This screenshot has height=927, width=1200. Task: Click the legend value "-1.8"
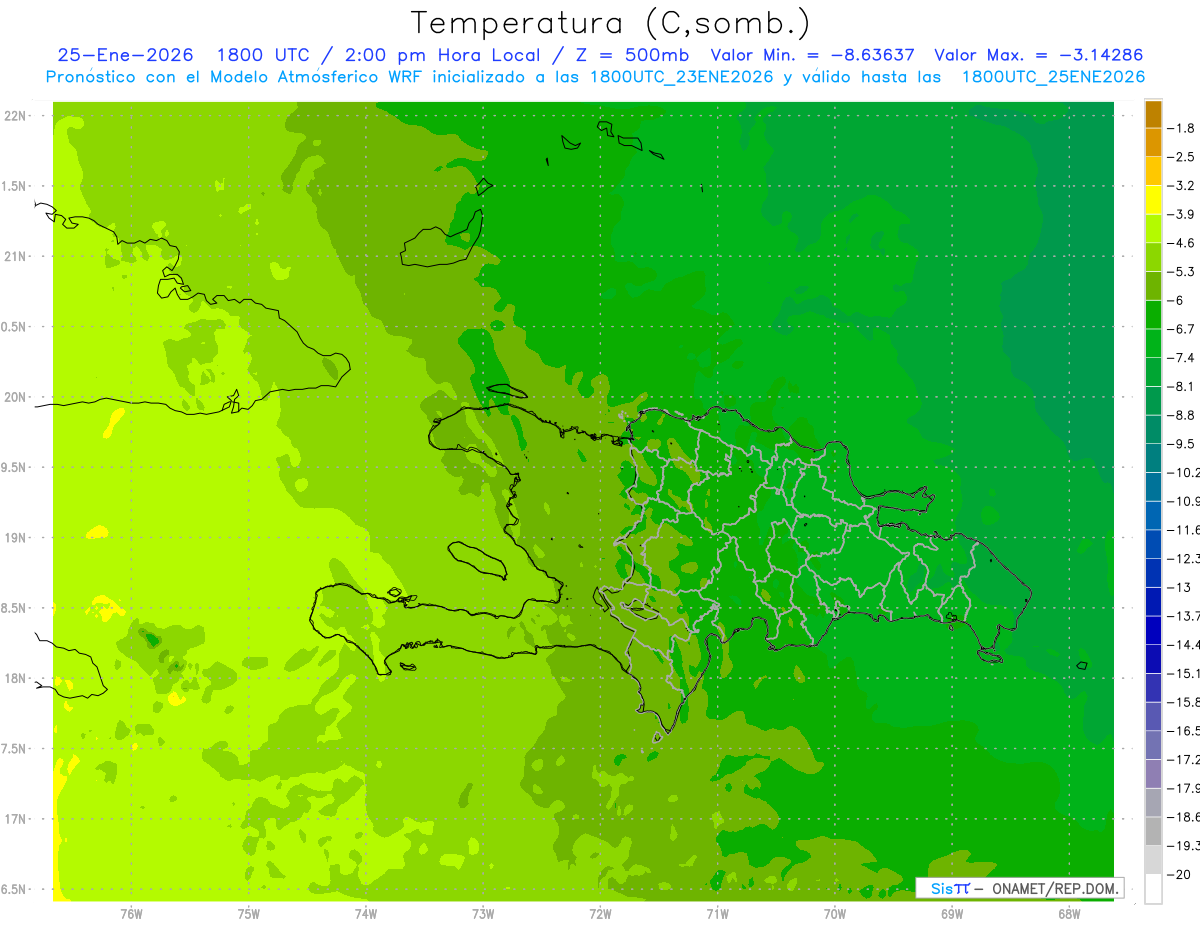[1183, 128]
